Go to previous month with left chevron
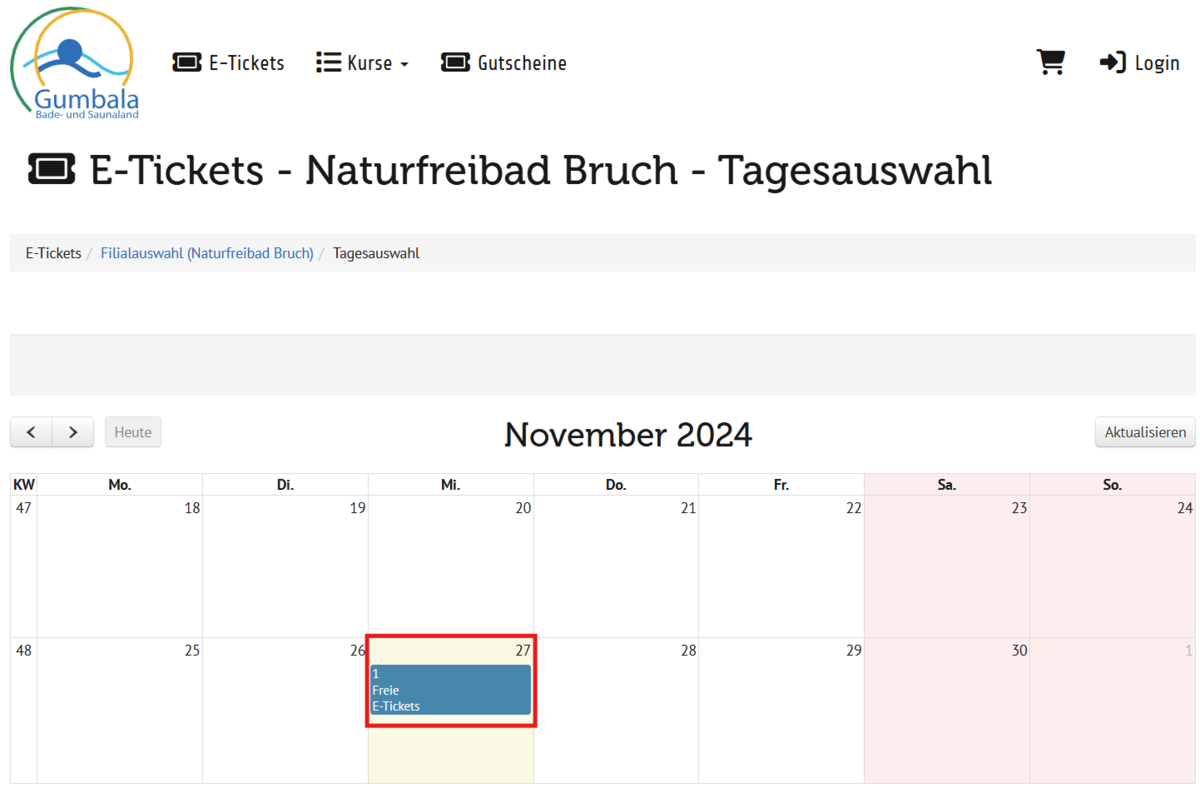 pos(31,432)
